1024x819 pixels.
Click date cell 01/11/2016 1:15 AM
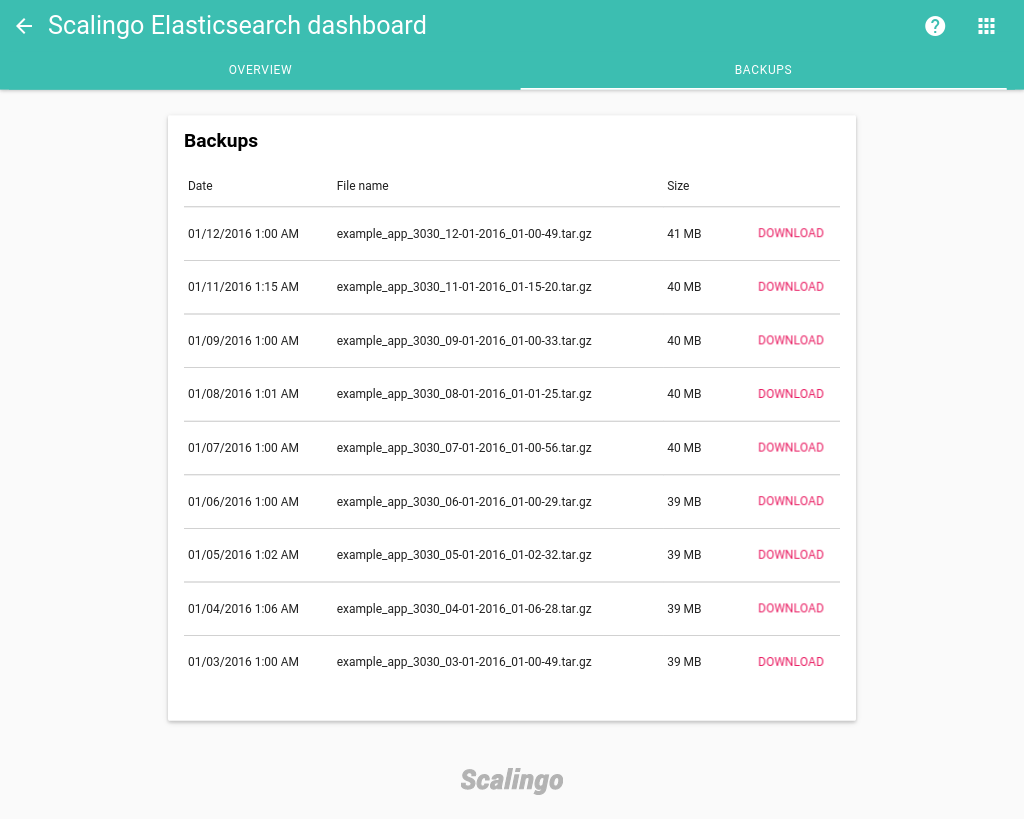pyautogui.click(x=243, y=287)
